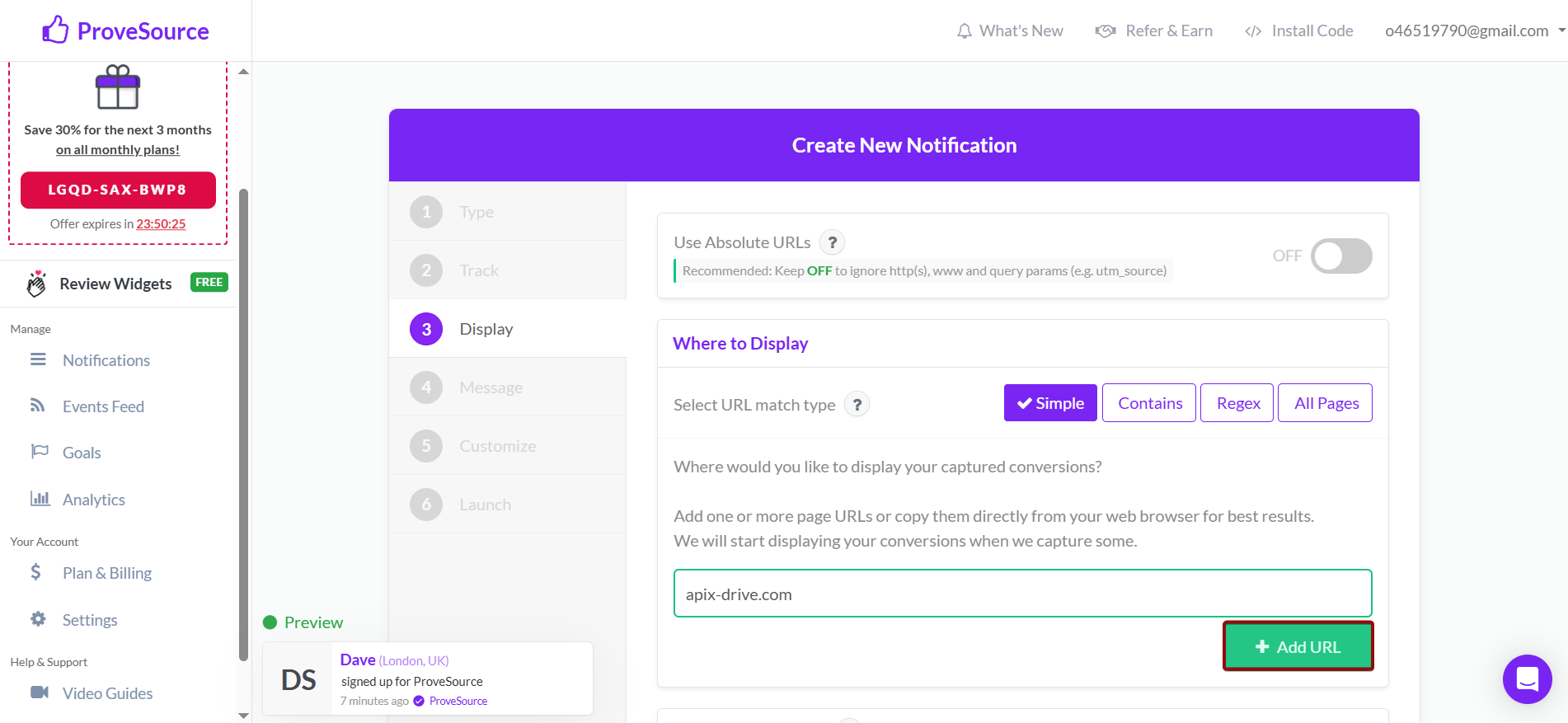Click the Review Widgets clapping hands icon

tap(36, 284)
